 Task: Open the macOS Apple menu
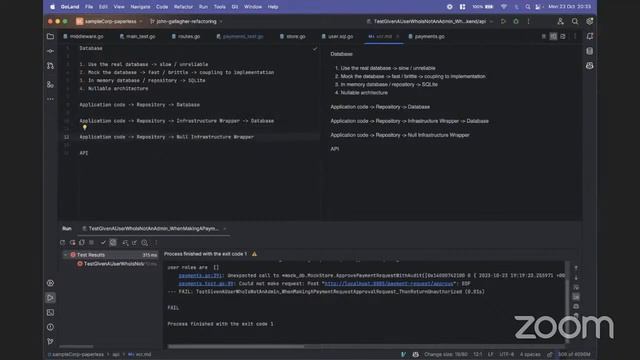coord(52,7)
